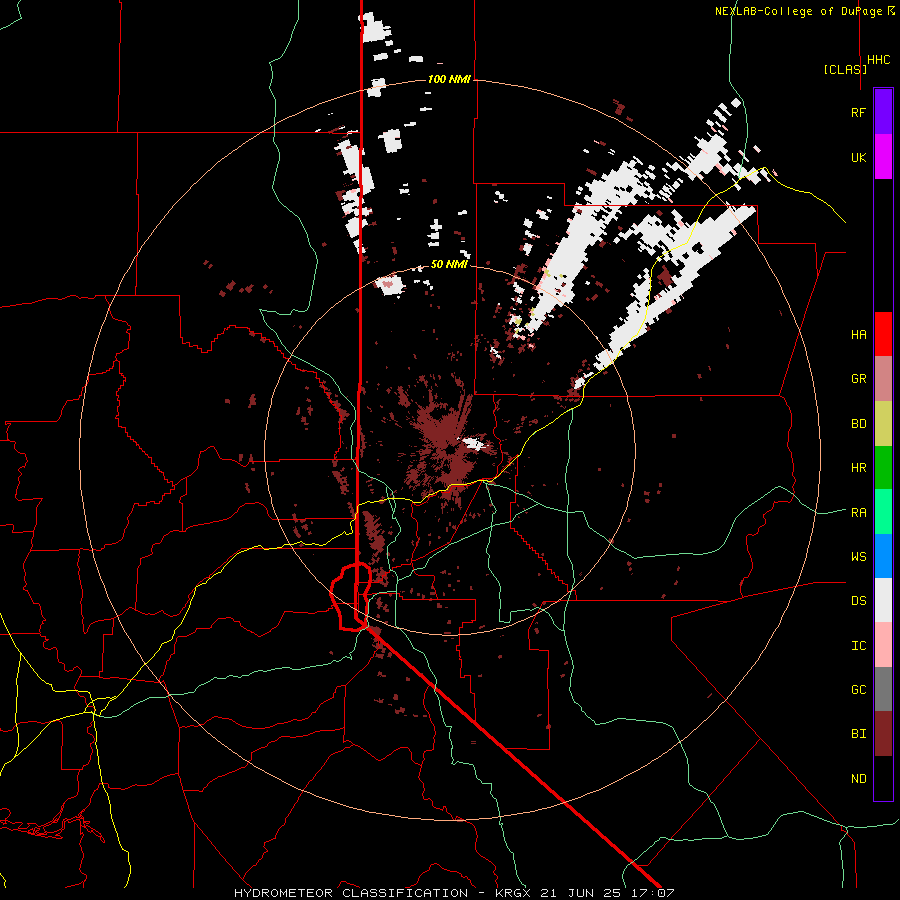Click the BI legend label
This screenshot has height=900, width=900.
(x=858, y=734)
